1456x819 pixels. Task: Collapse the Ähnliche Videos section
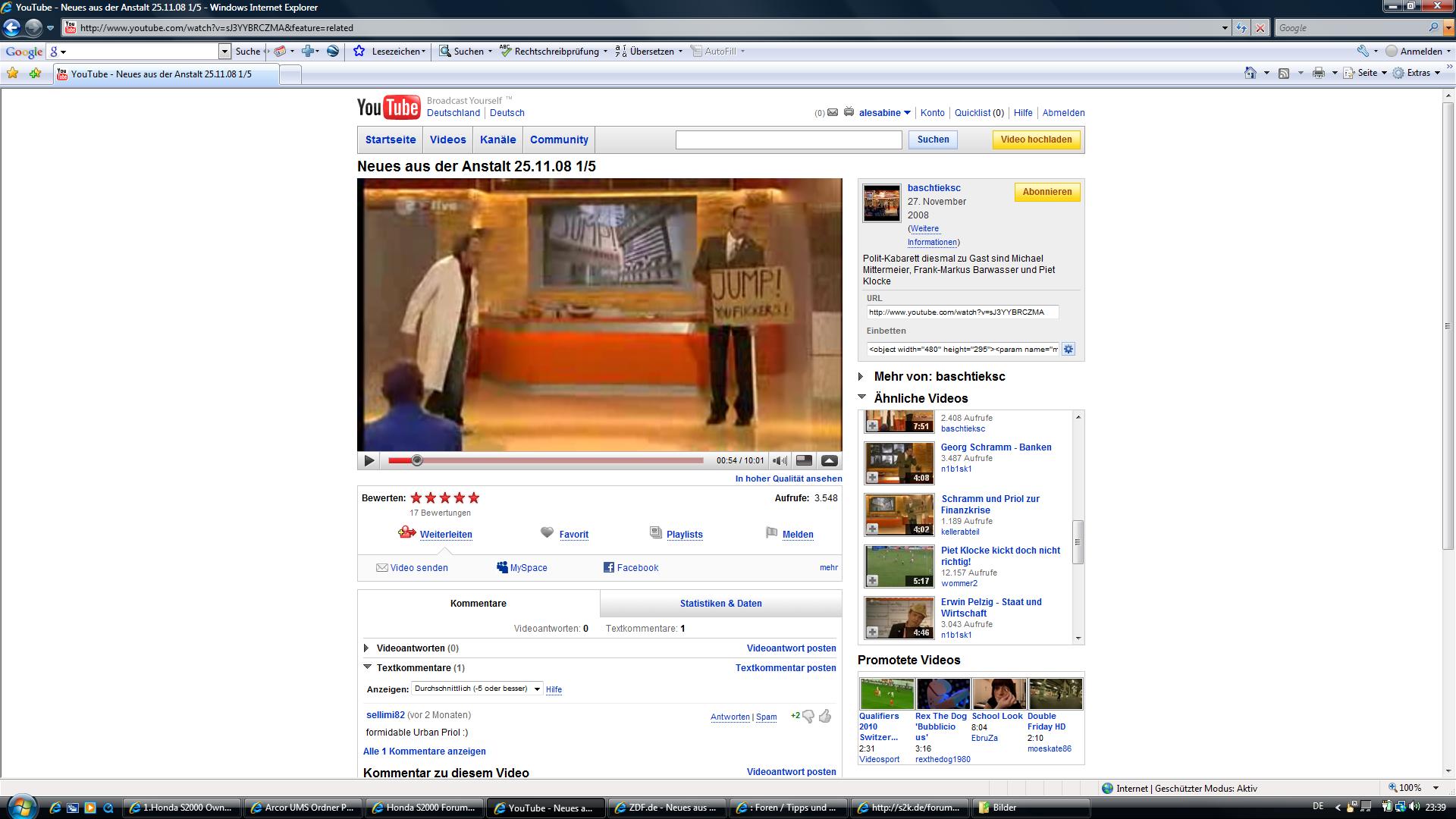tap(862, 397)
